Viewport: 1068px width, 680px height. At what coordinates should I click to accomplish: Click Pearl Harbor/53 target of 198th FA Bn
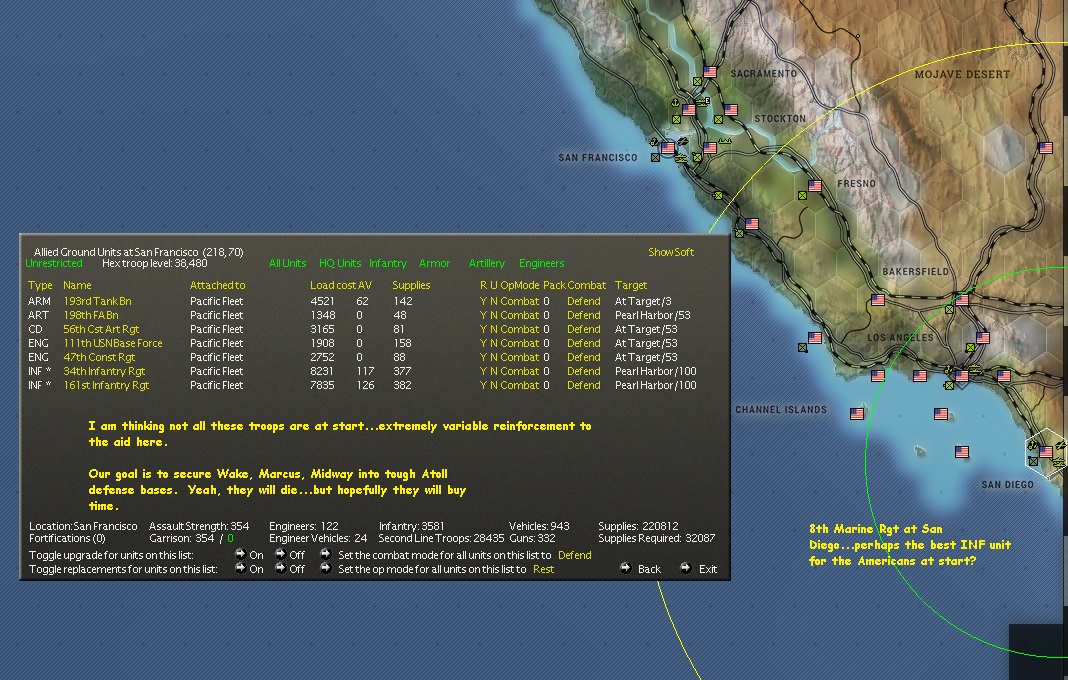pyautogui.click(x=653, y=315)
